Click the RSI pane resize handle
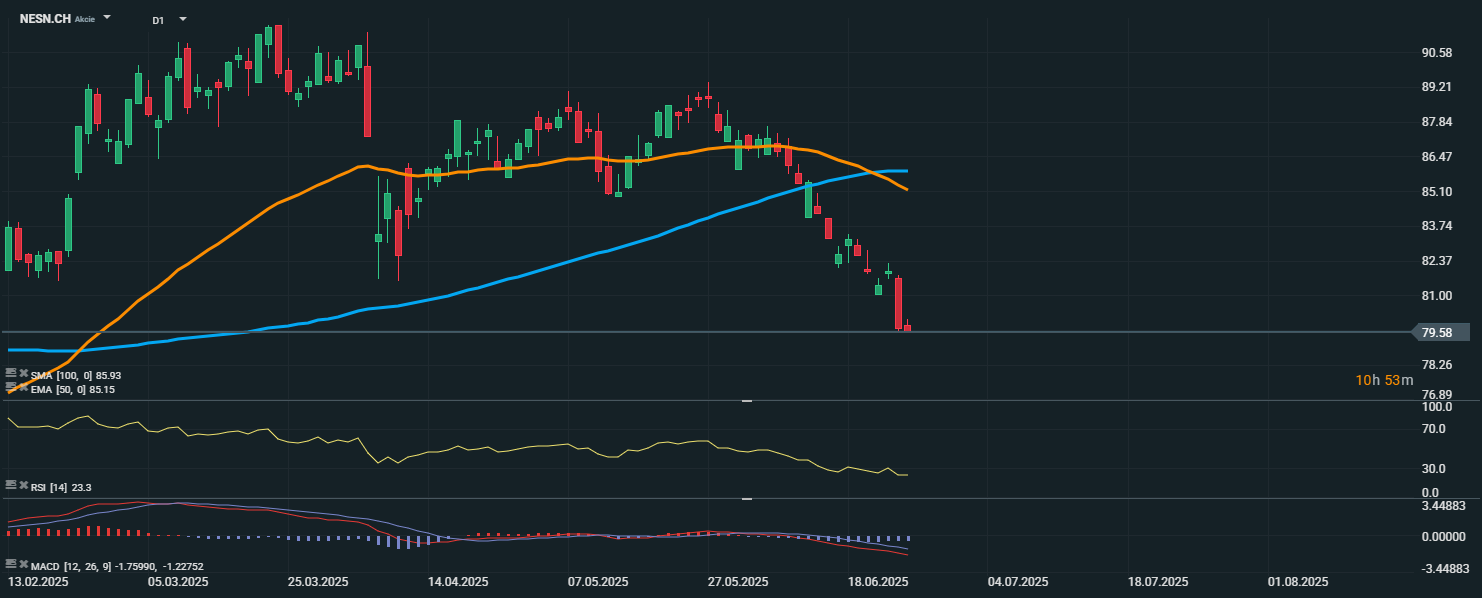This screenshot has height=598, width=1482. tap(746, 401)
